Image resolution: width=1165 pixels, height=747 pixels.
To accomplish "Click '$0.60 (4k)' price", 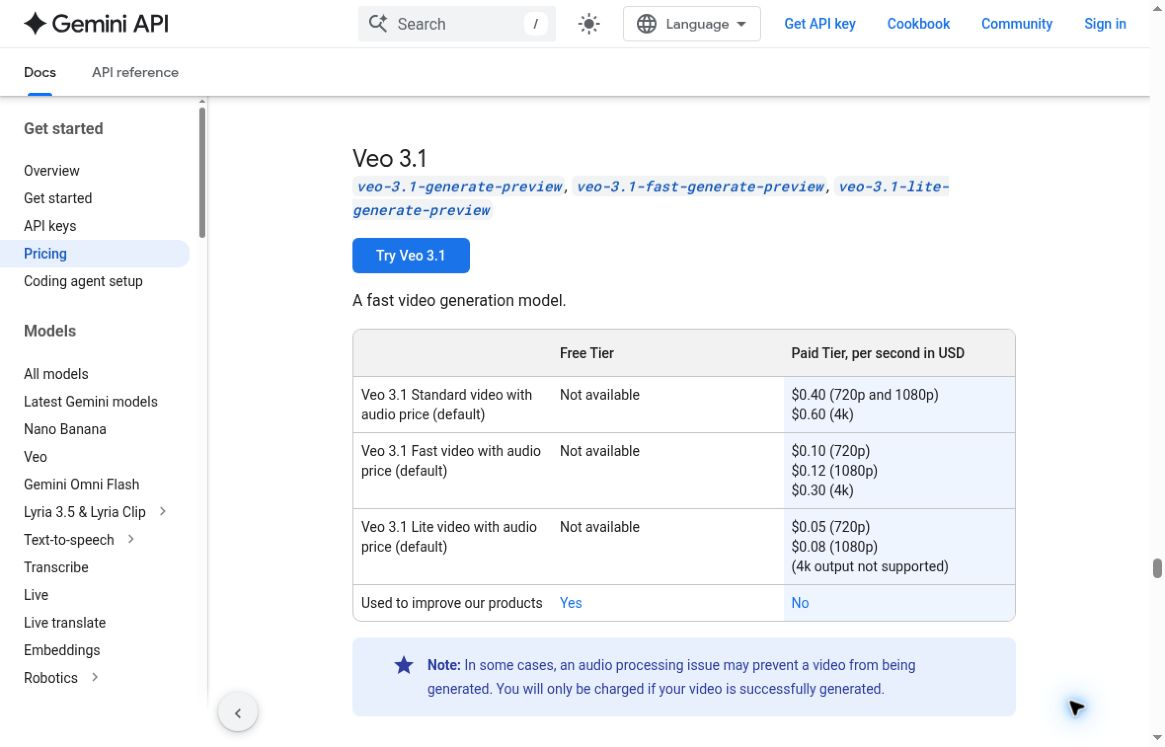I will pos(822,414).
